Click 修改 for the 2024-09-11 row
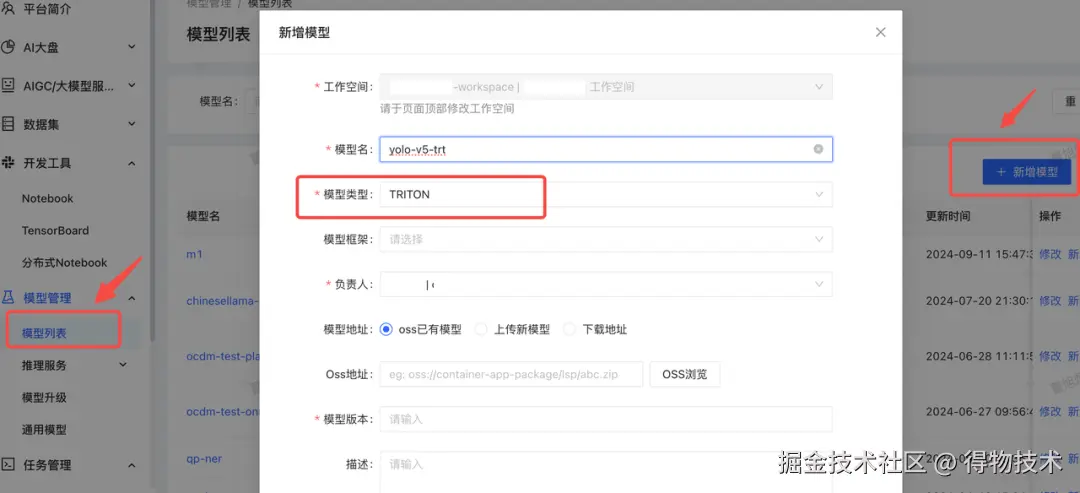Screen dimensions: 1080x493 coord(1050,254)
